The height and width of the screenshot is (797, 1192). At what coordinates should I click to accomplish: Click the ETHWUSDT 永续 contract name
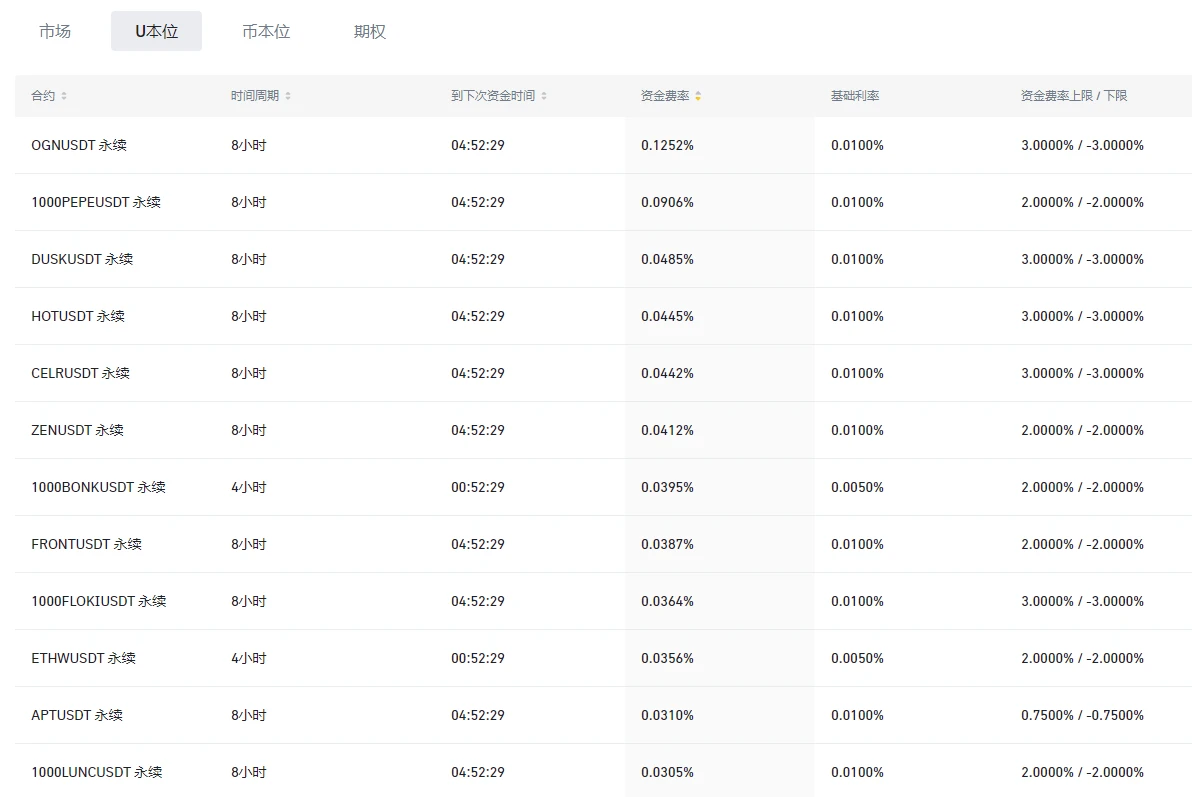(x=83, y=658)
